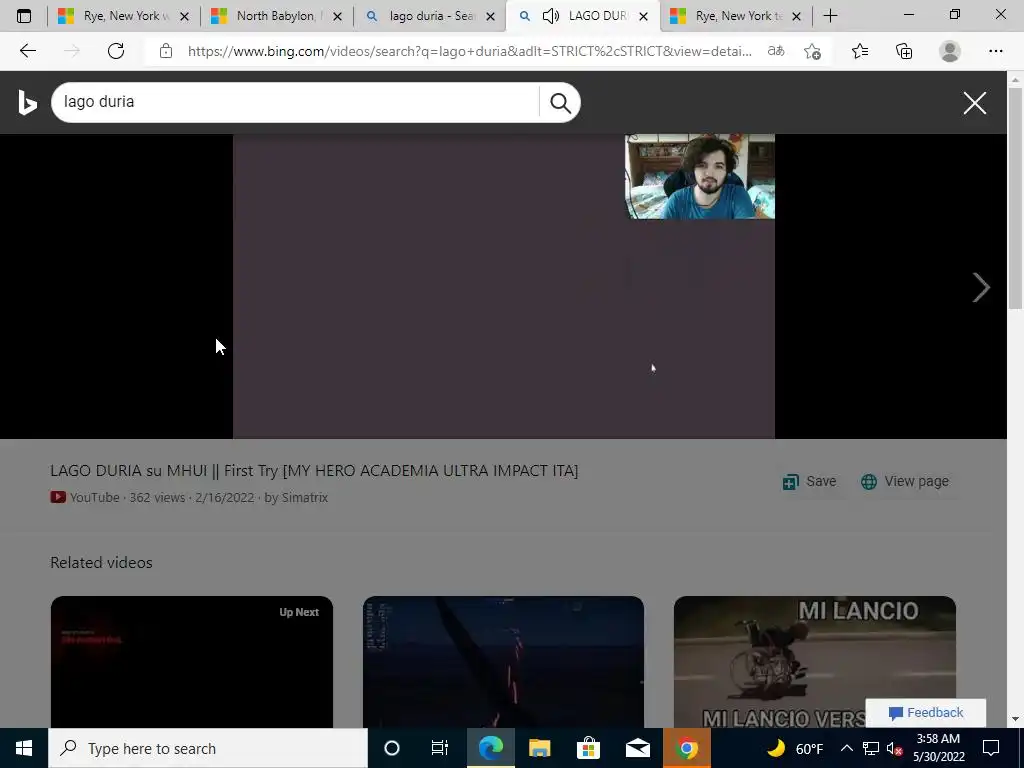
Task: Click the browser address bar URL
Action: (469, 51)
